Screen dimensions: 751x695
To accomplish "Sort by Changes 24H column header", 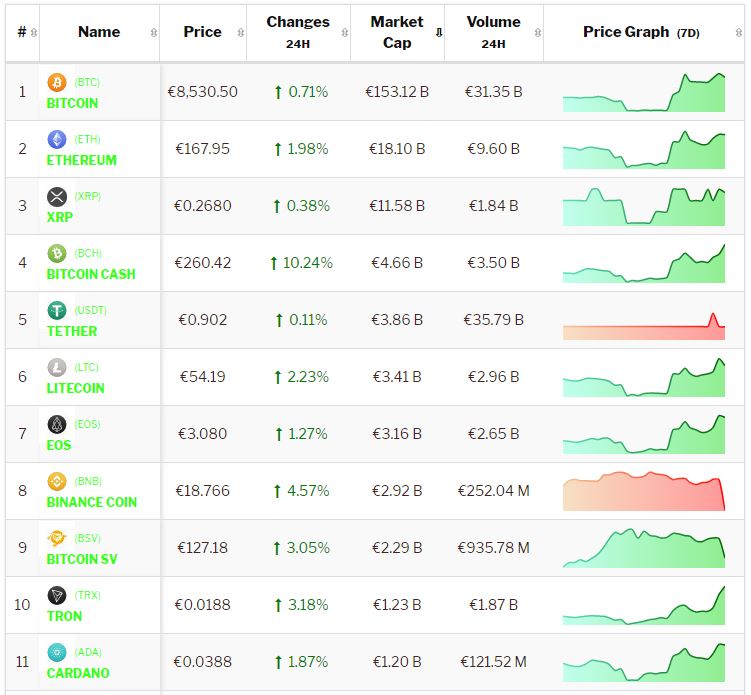I will pos(297,32).
